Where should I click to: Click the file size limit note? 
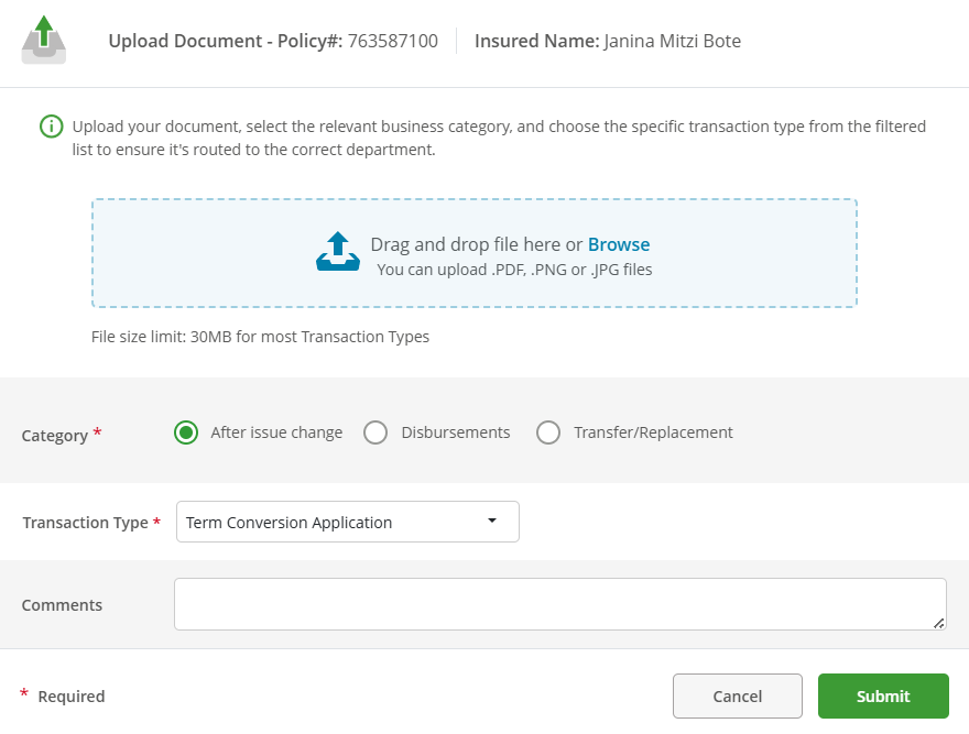coord(260,337)
